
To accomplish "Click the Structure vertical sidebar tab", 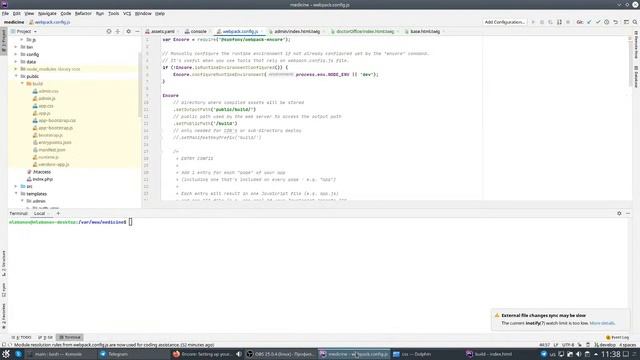I will (x=4, y=264).
